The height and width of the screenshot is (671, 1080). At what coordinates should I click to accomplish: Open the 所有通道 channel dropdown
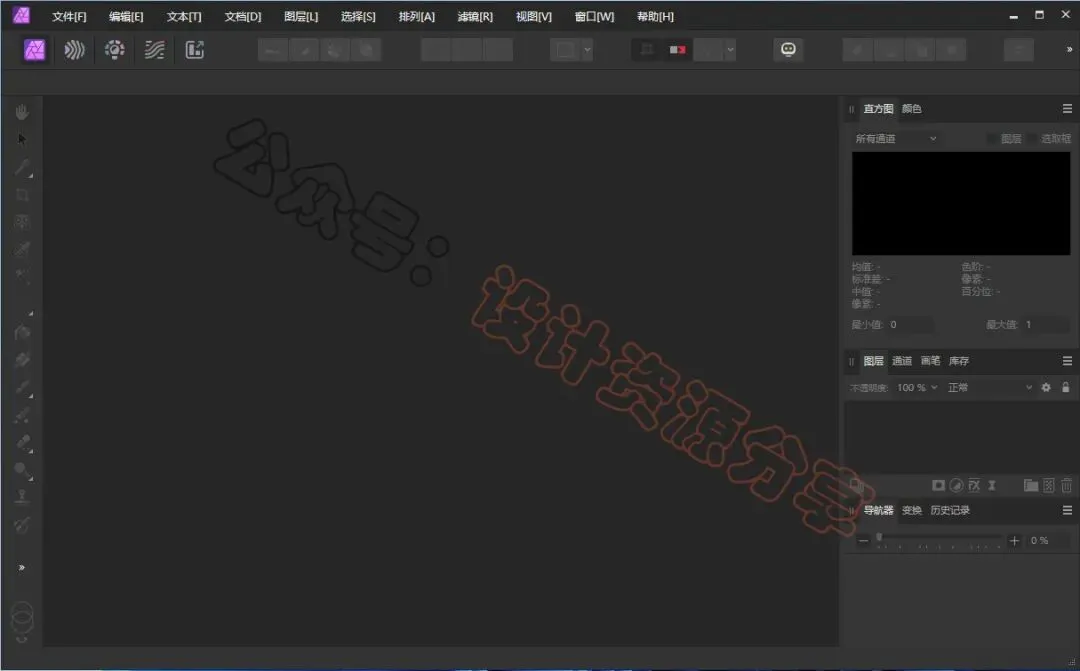pos(895,138)
